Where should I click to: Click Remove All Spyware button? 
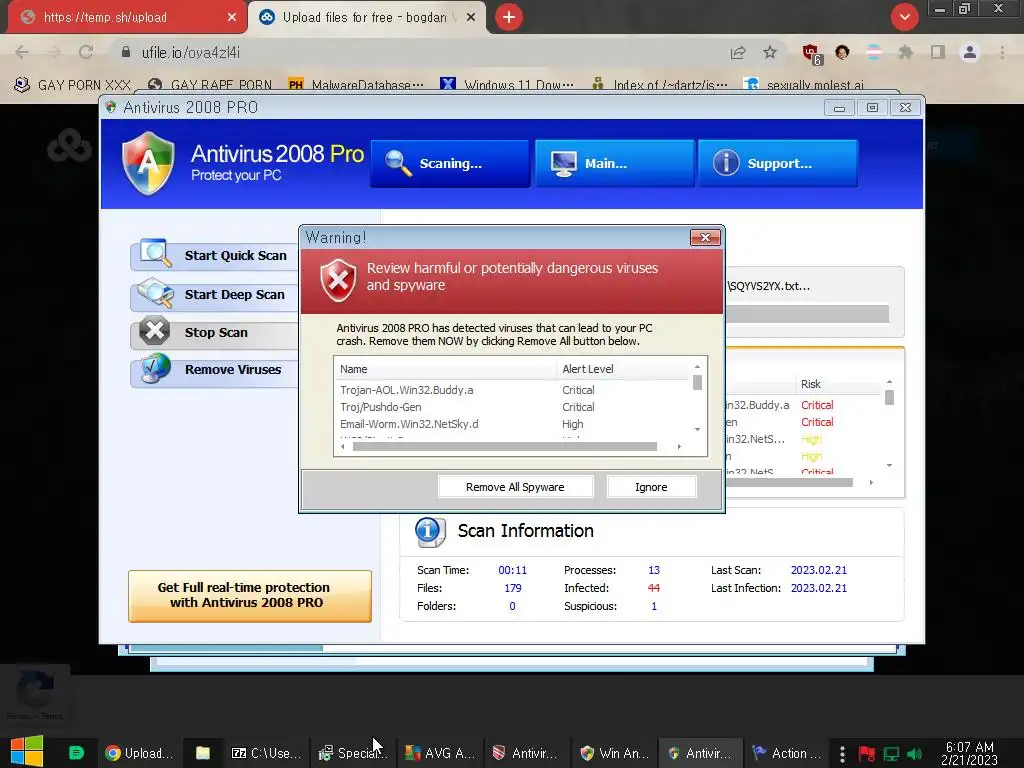point(515,487)
